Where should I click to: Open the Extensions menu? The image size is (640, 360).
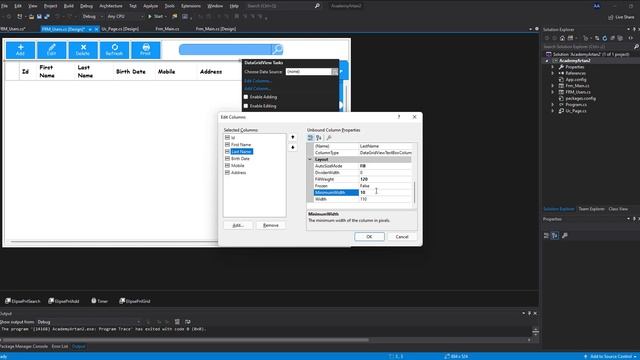(191, 6)
